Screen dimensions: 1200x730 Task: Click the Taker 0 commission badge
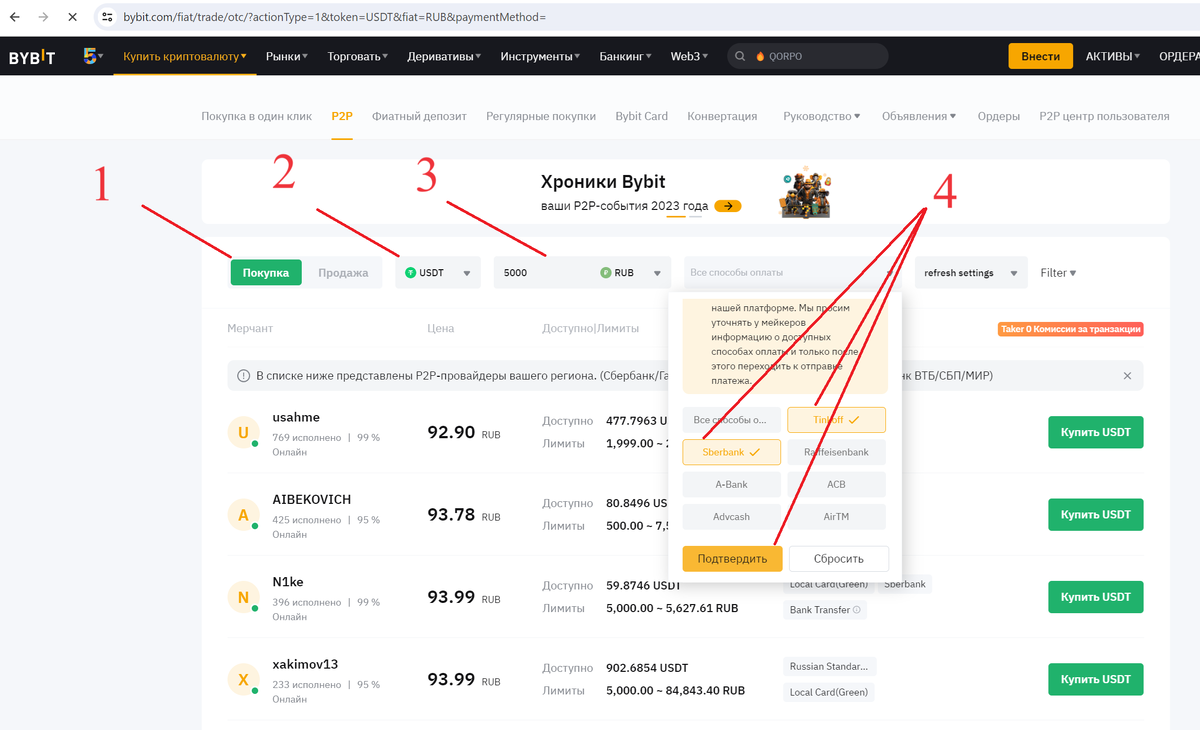click(1070, 329)
